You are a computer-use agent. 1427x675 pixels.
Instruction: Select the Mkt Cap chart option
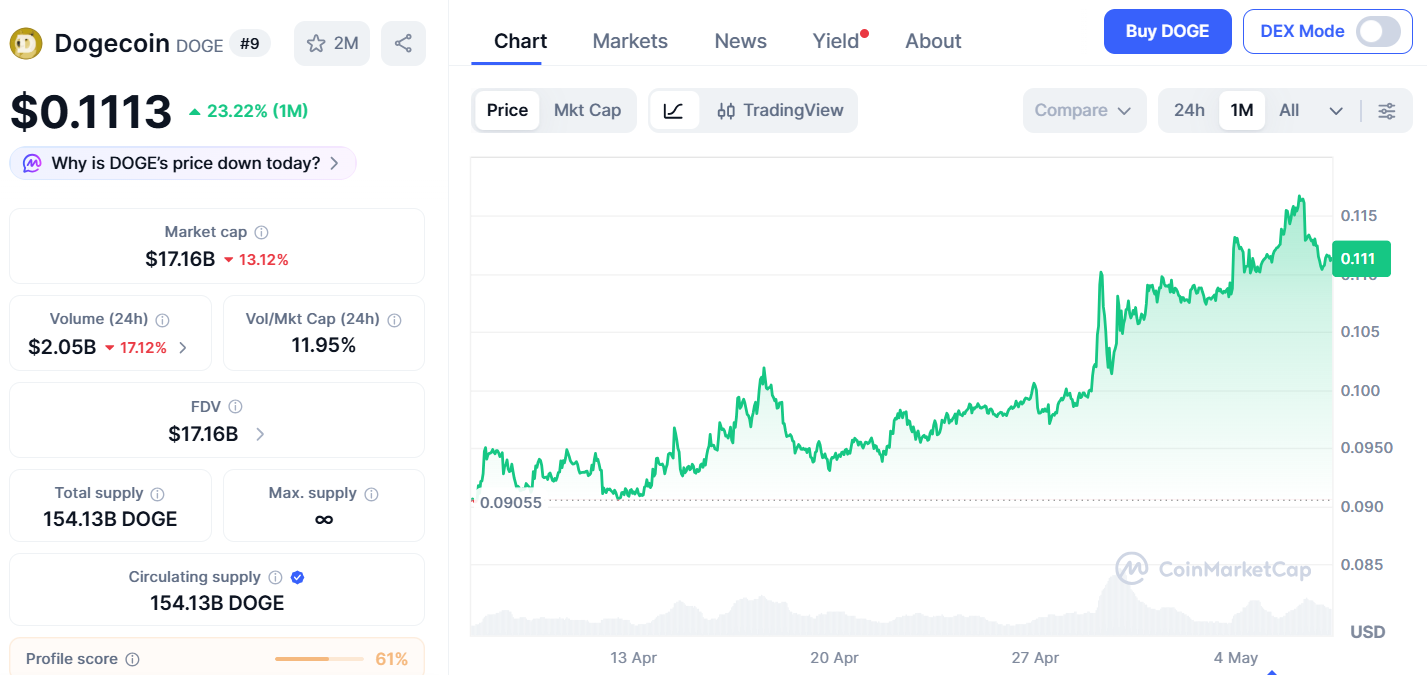(x=587, y=111)
